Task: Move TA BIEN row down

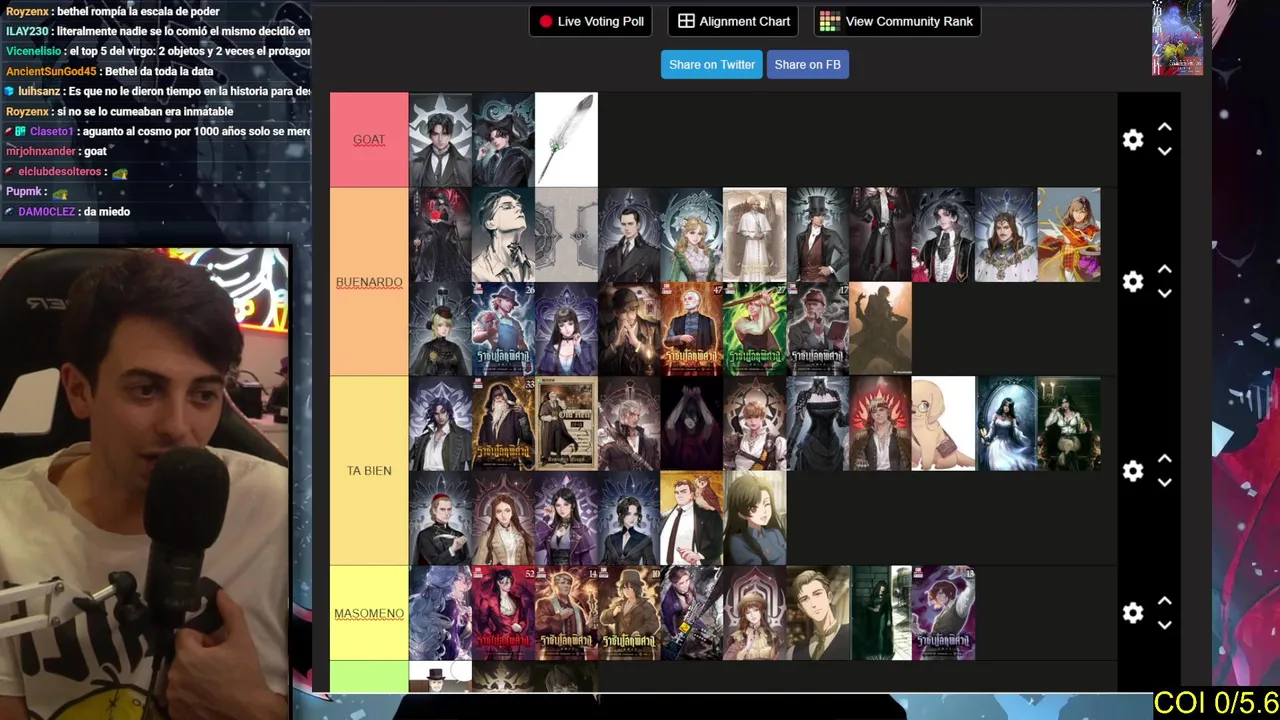Action: tap(1164, 482)
